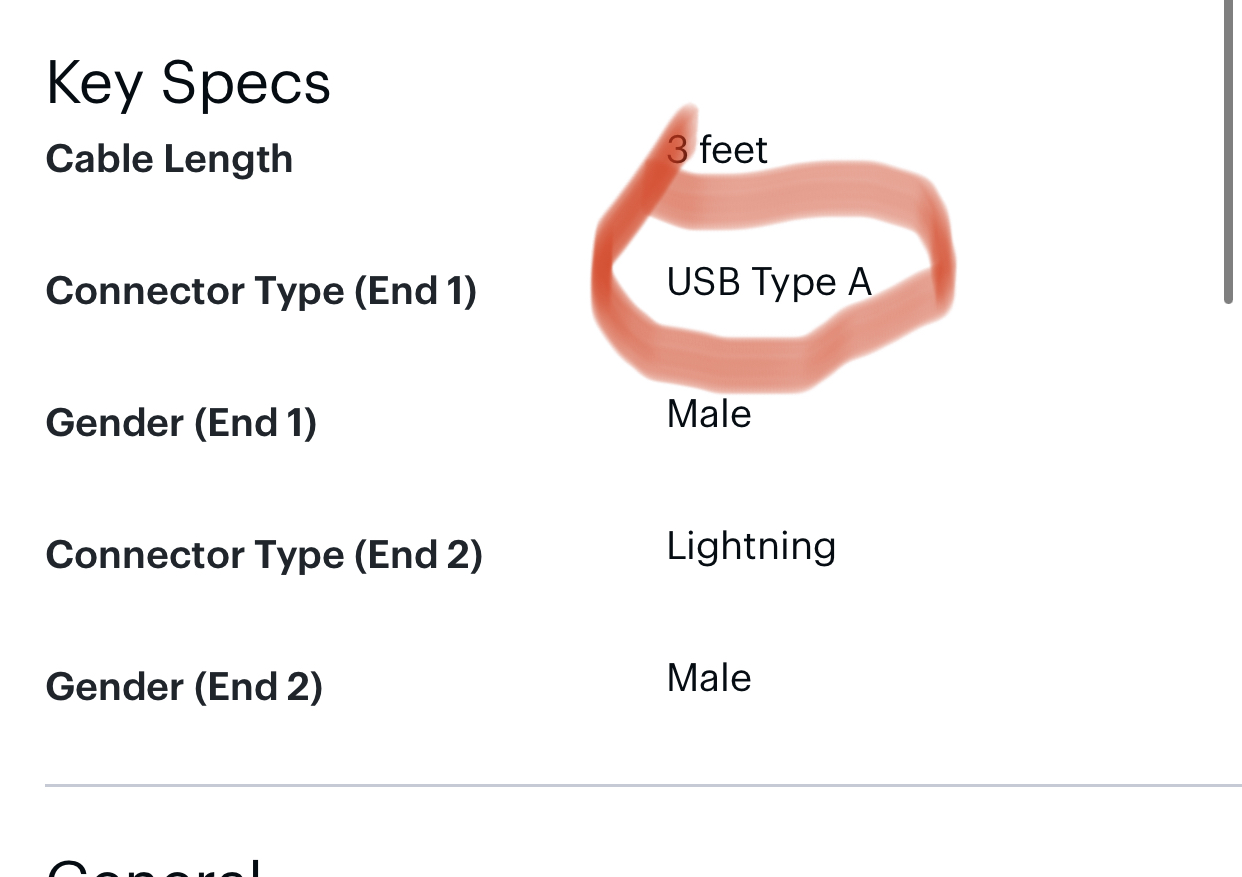The width and height of the screenshot is (1242, 877).
Task: Select the Cable Length label
Action: click(x=169, y=159)
